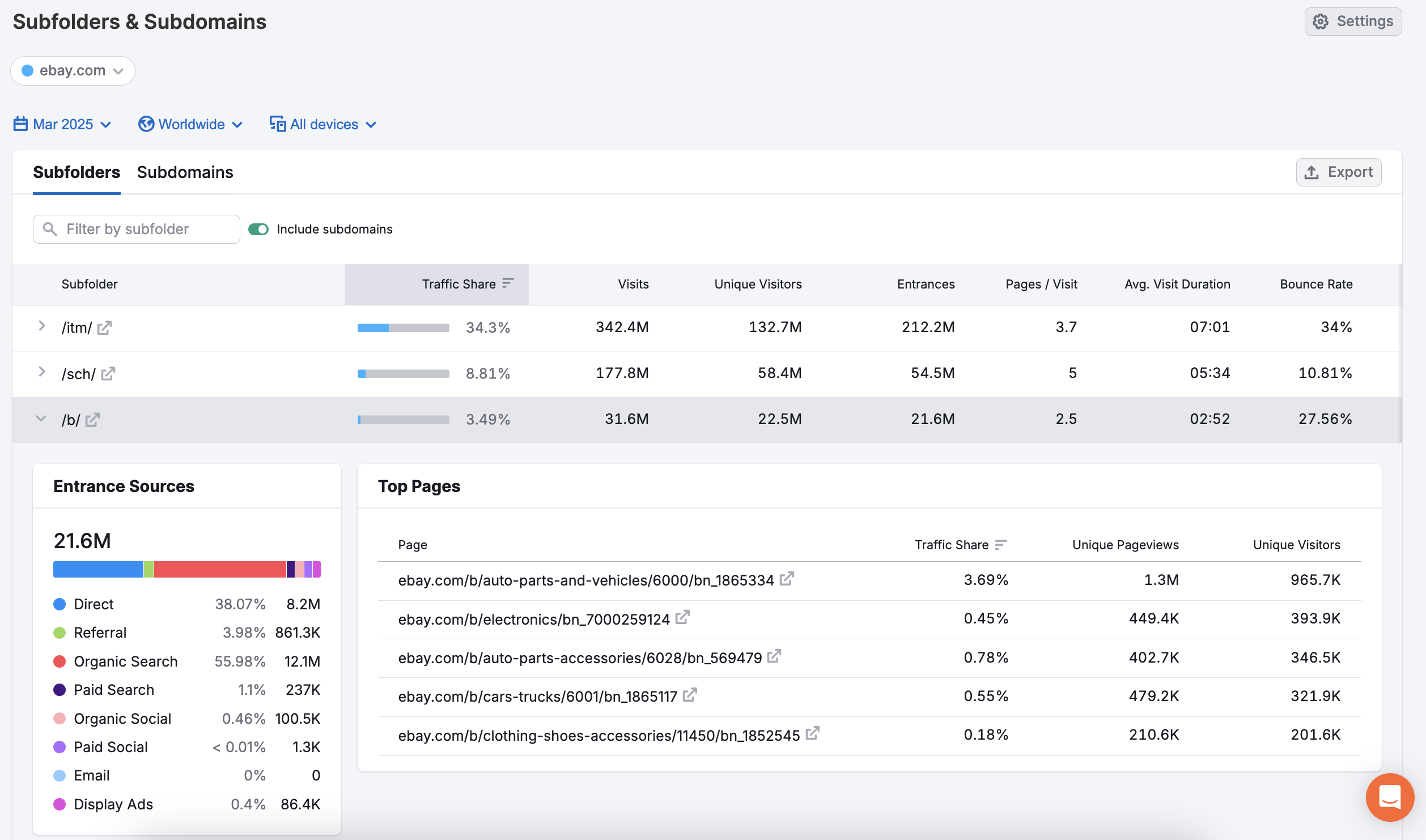Sort by Unique Visitors column header
1426x840 pixels.
(x=758, y=284)
